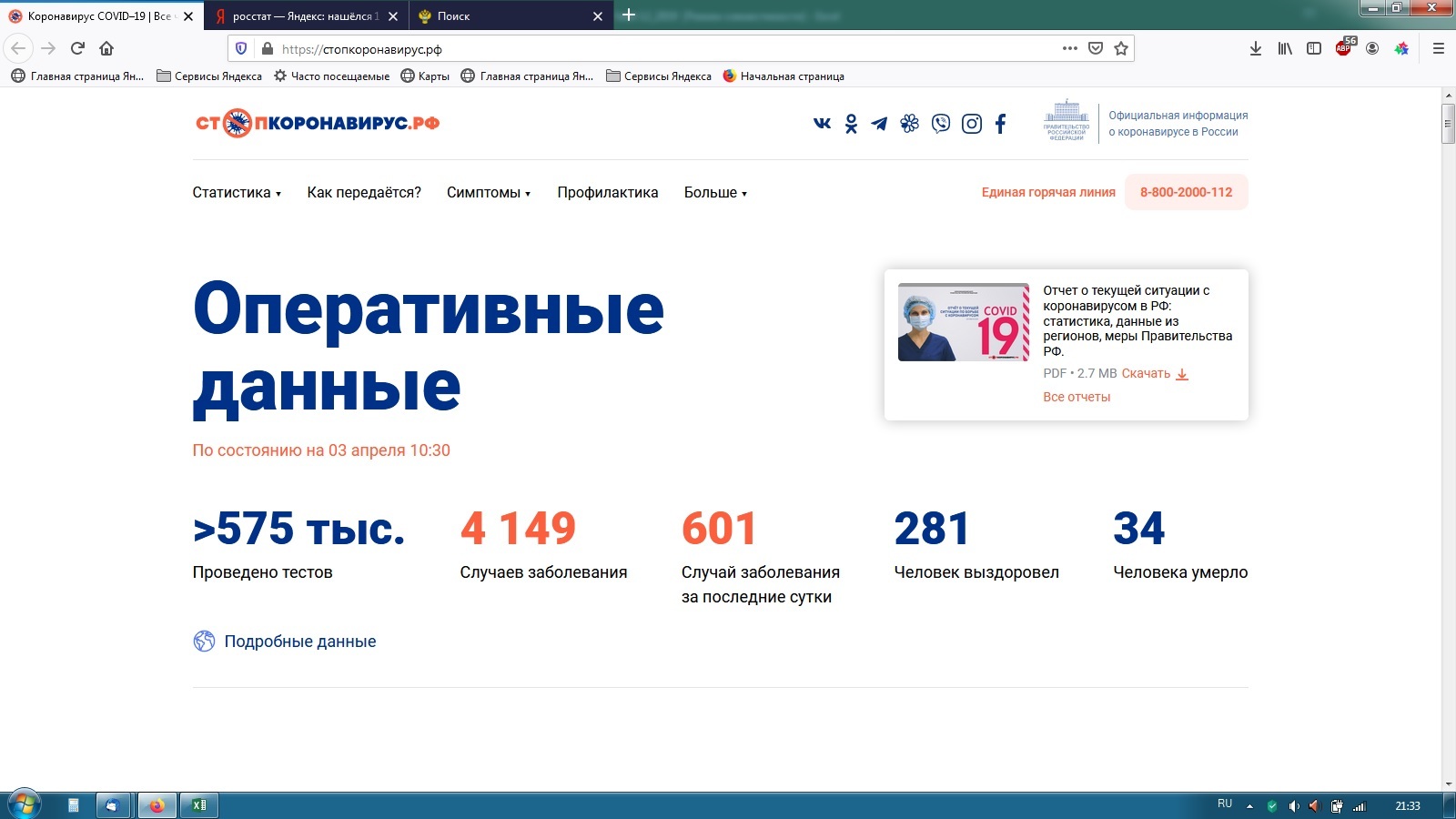The width and height of the screenshot is (1456, 819).
Task: Open the Adblock Plus extension icon
Action: point(1344,47)
